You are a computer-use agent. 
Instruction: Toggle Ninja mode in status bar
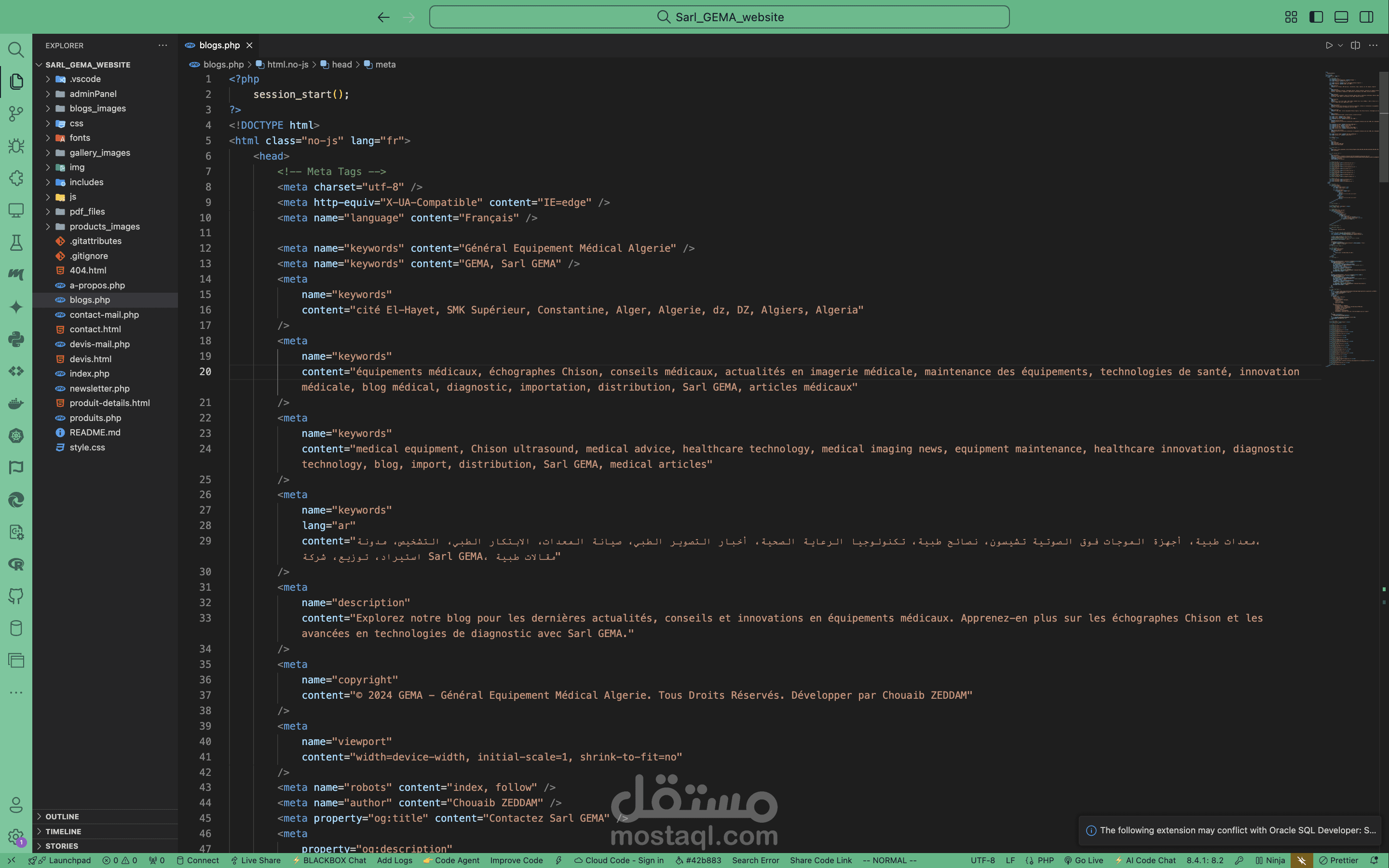click(1270, 860)
